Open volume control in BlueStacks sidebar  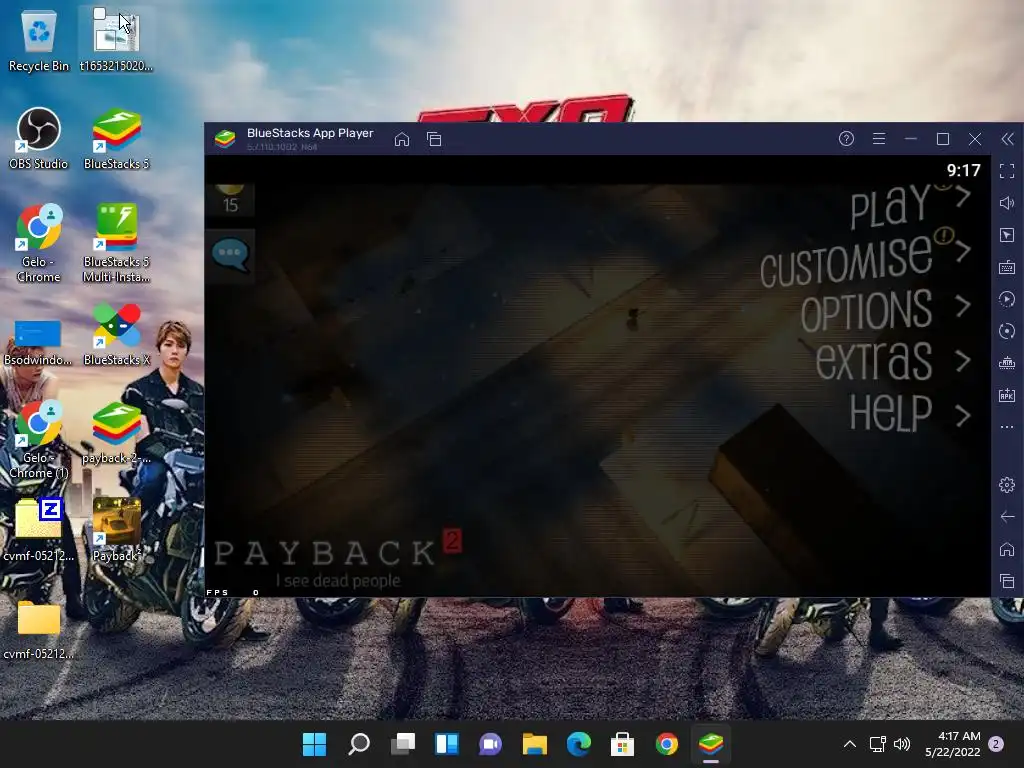tap(1007, 203)
